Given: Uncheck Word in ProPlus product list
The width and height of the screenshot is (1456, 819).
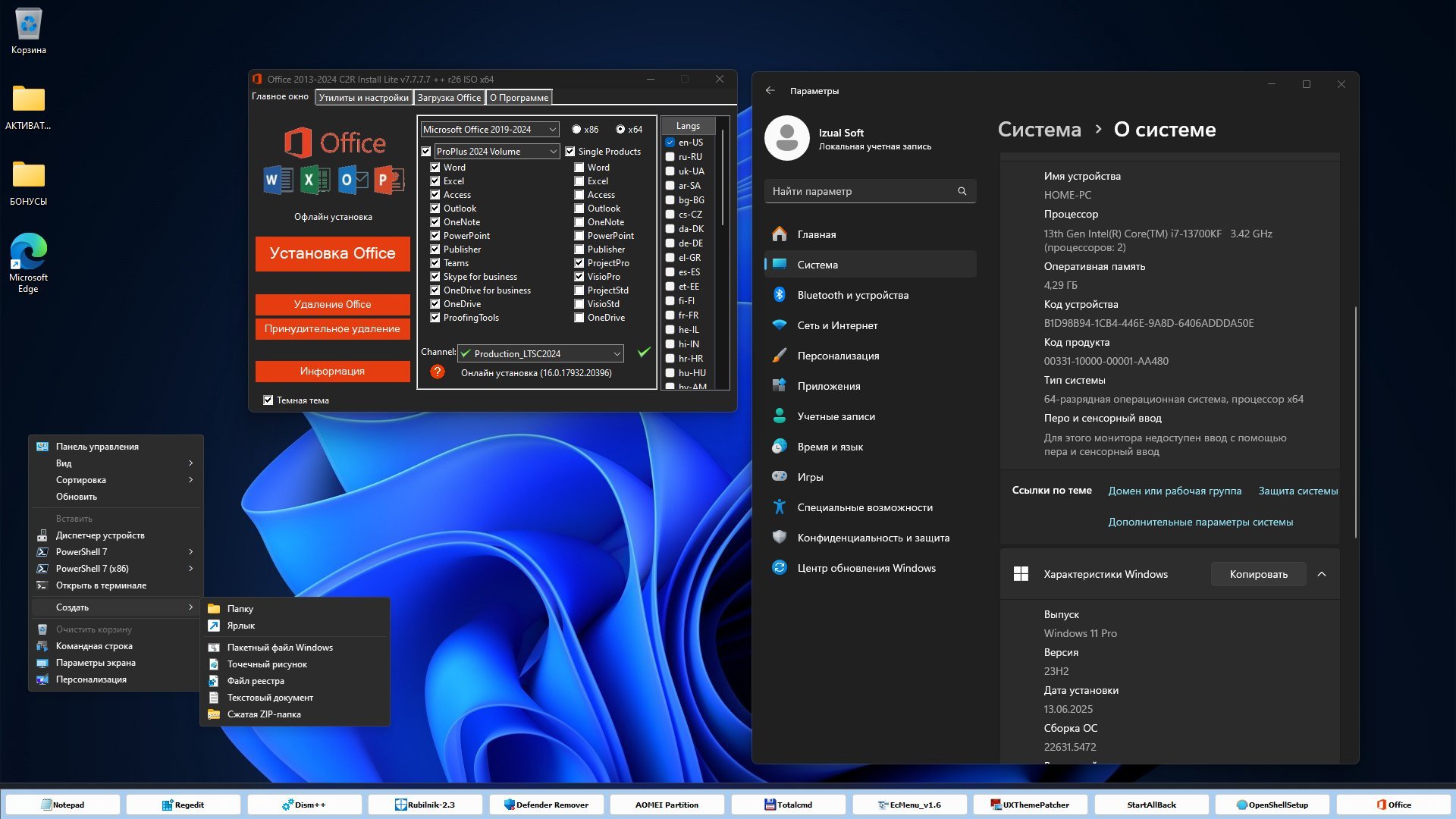Looking at the screenshot, I should (435, 168).
